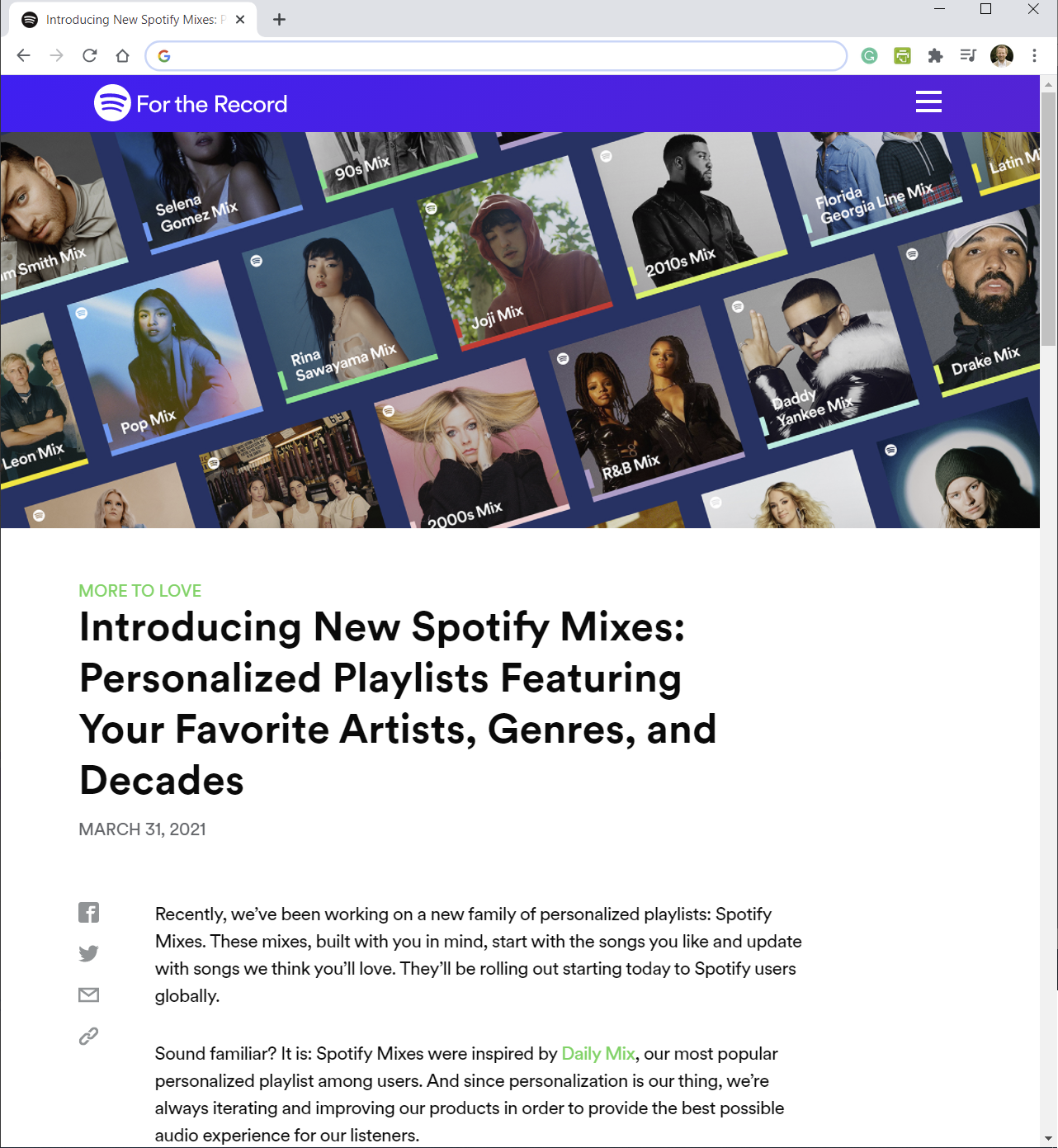Viewport: 1058px width, 1148px height.
Task: Maximize the Chrome window
Action: pos(985,9)
